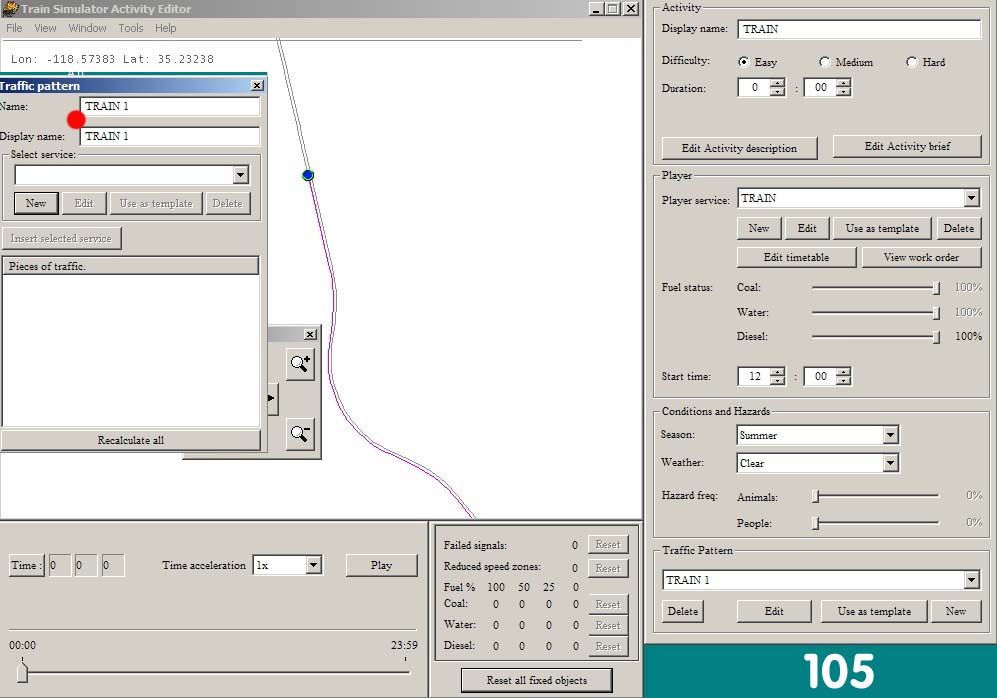Expand the Player service dropdown
The width and height of the screenshot is (997, 698).
pyautogui.click(x=971, y=198)
